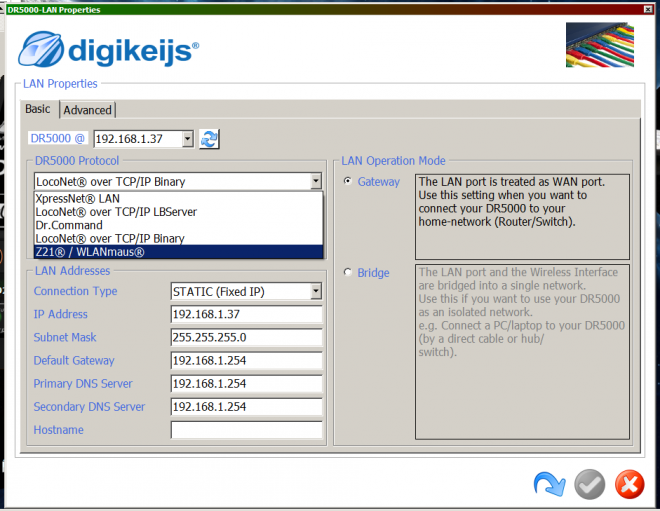
Task: Click the 'Connection Type' label
Action: [x=75, y=291]
